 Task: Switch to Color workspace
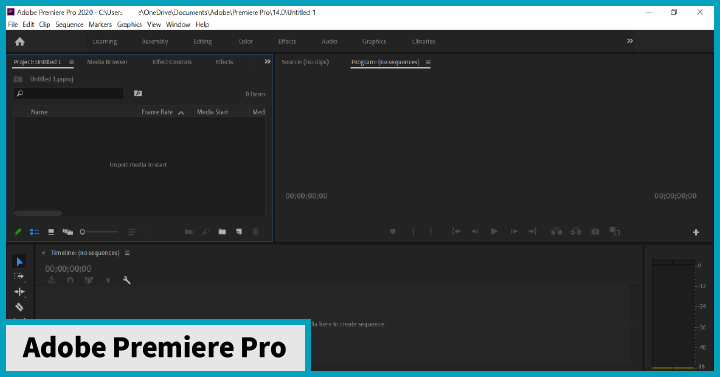click(x=246, y=41)
